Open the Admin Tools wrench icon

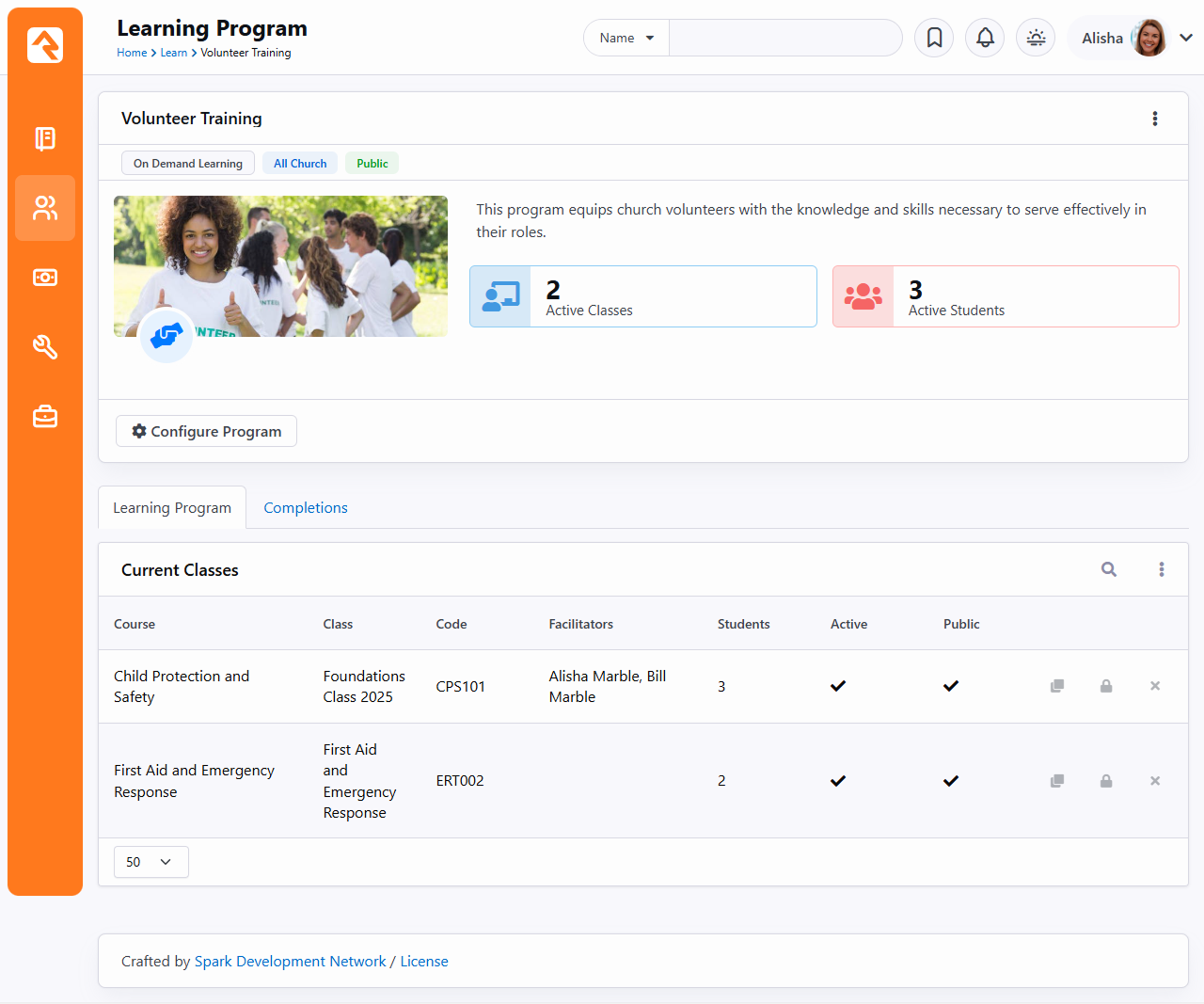click(x=45, y=347)
